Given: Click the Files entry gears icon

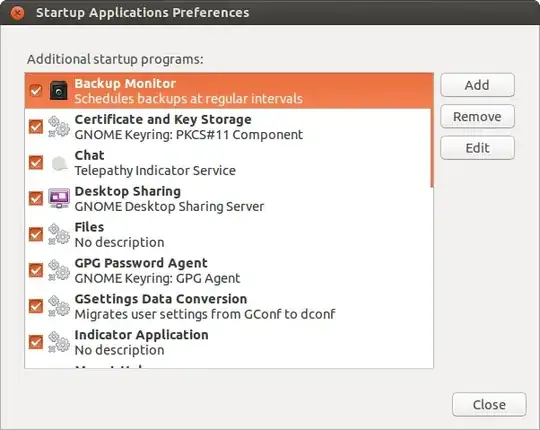Looking at the screenshot, I should tap(59, 234).
